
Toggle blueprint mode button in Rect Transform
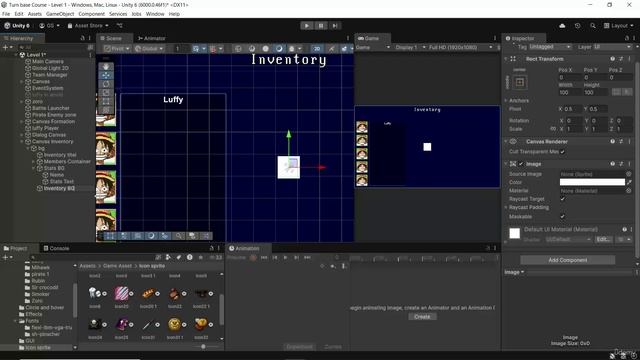(x=617, y=92)
